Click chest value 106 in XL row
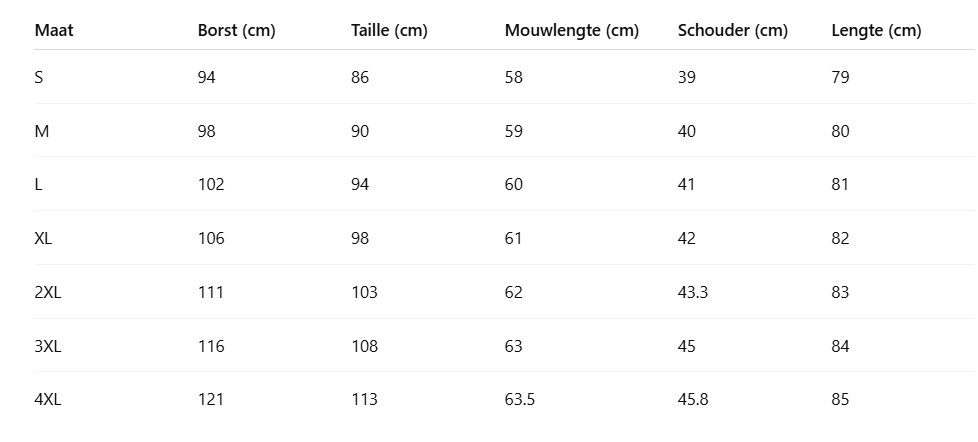 pos(211,238)
